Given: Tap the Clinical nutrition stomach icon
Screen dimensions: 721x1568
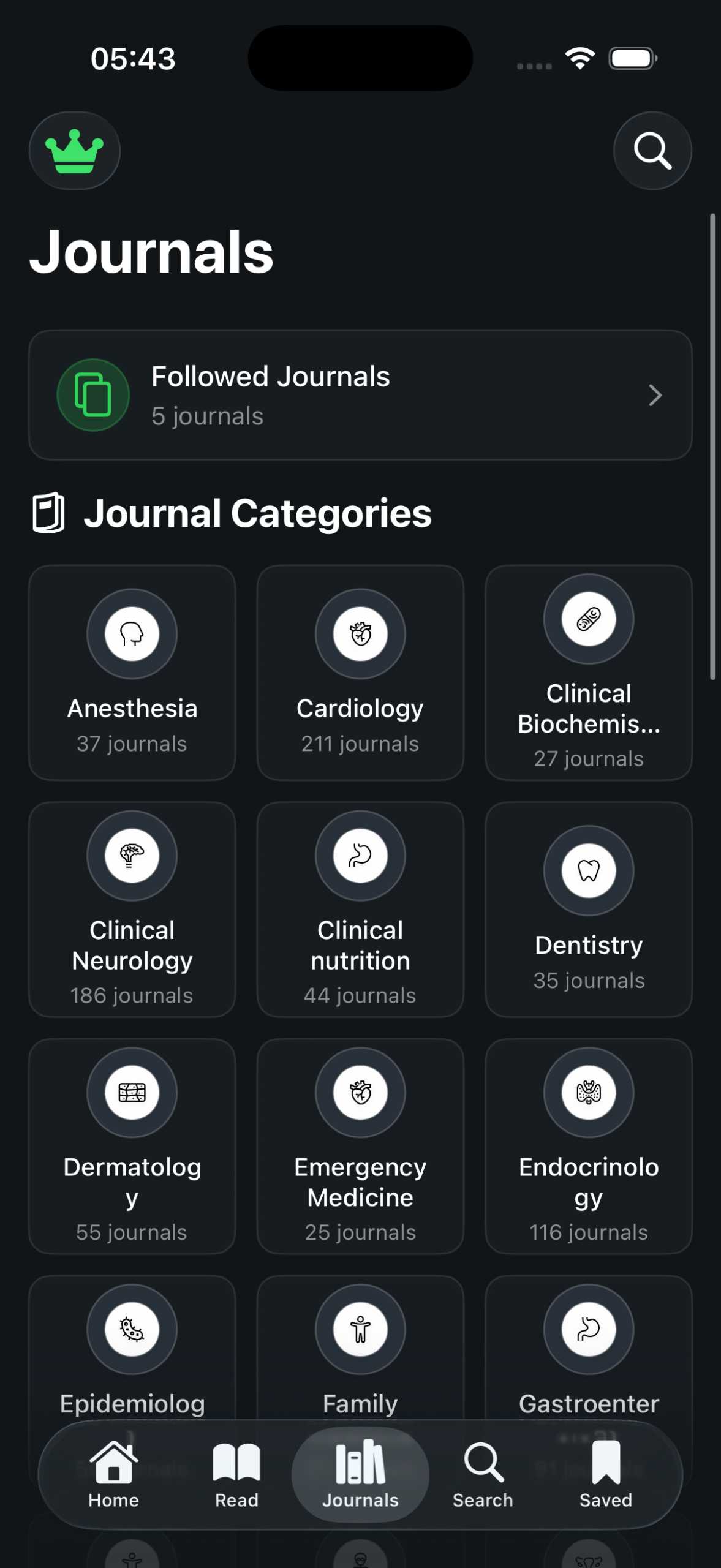Looking at the screenshot, I should pos(360,855).
